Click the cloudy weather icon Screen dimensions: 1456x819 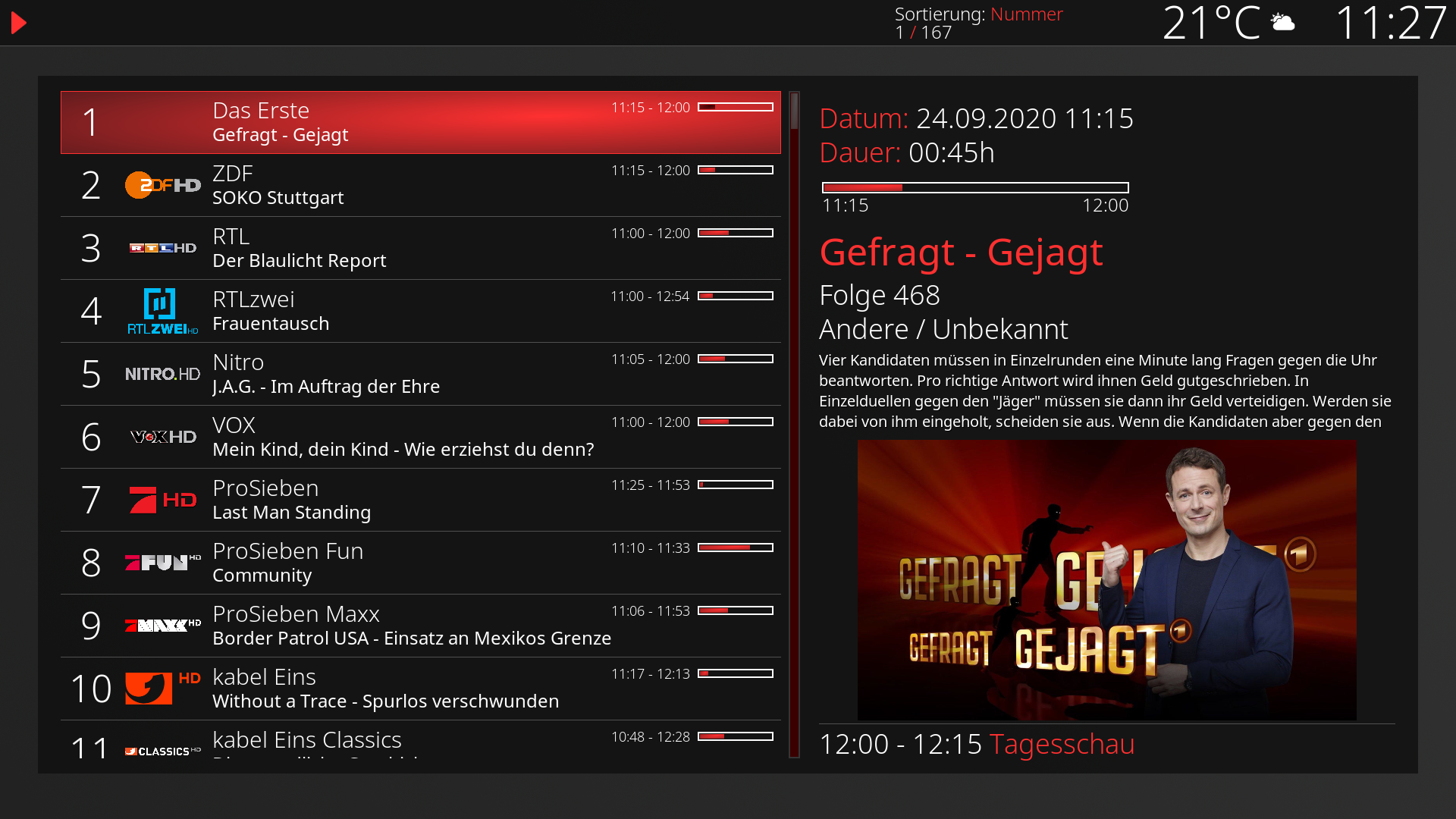click(x=1282, y=22)
